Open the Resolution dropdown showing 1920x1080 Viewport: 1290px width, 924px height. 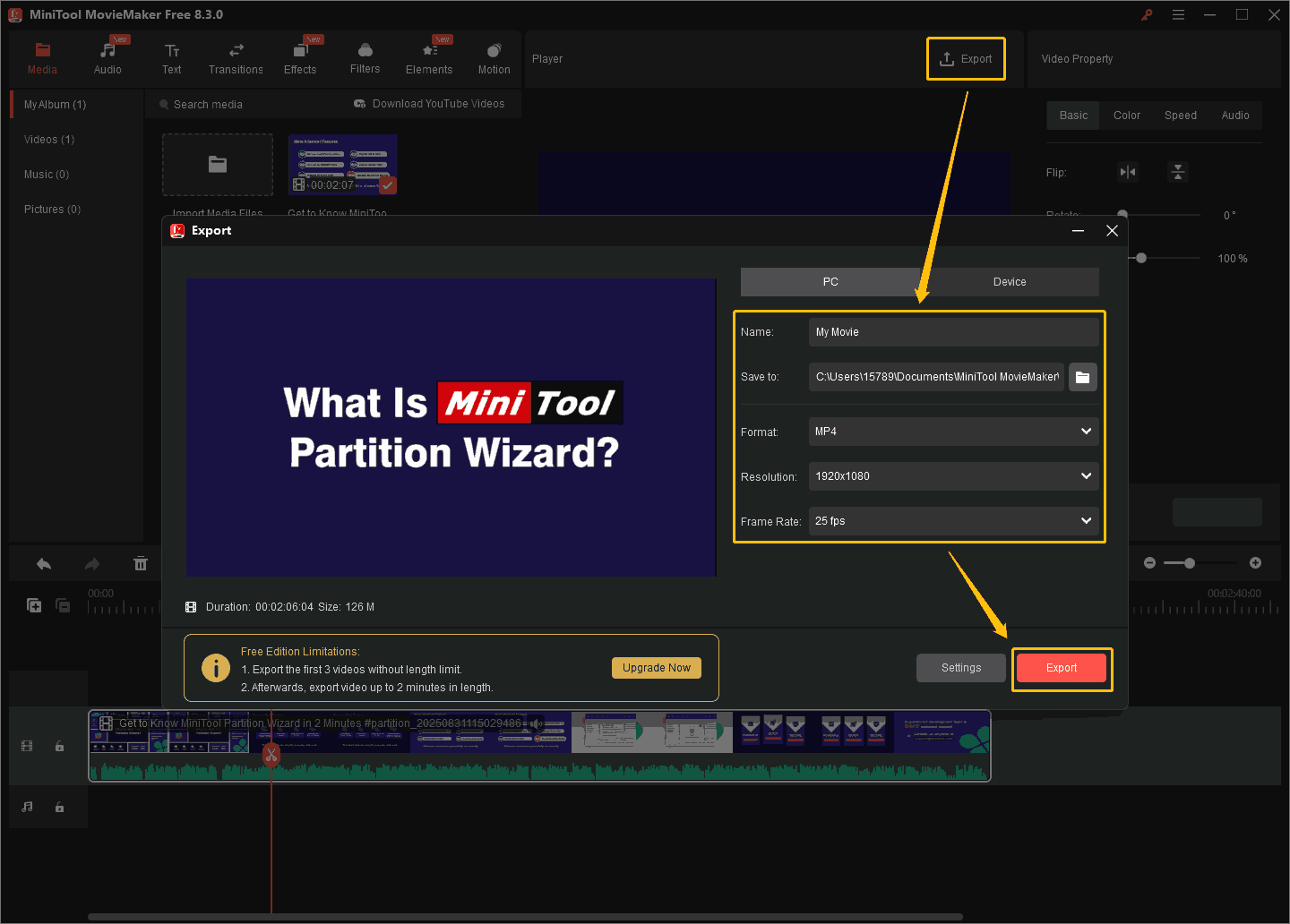(954, 476)
